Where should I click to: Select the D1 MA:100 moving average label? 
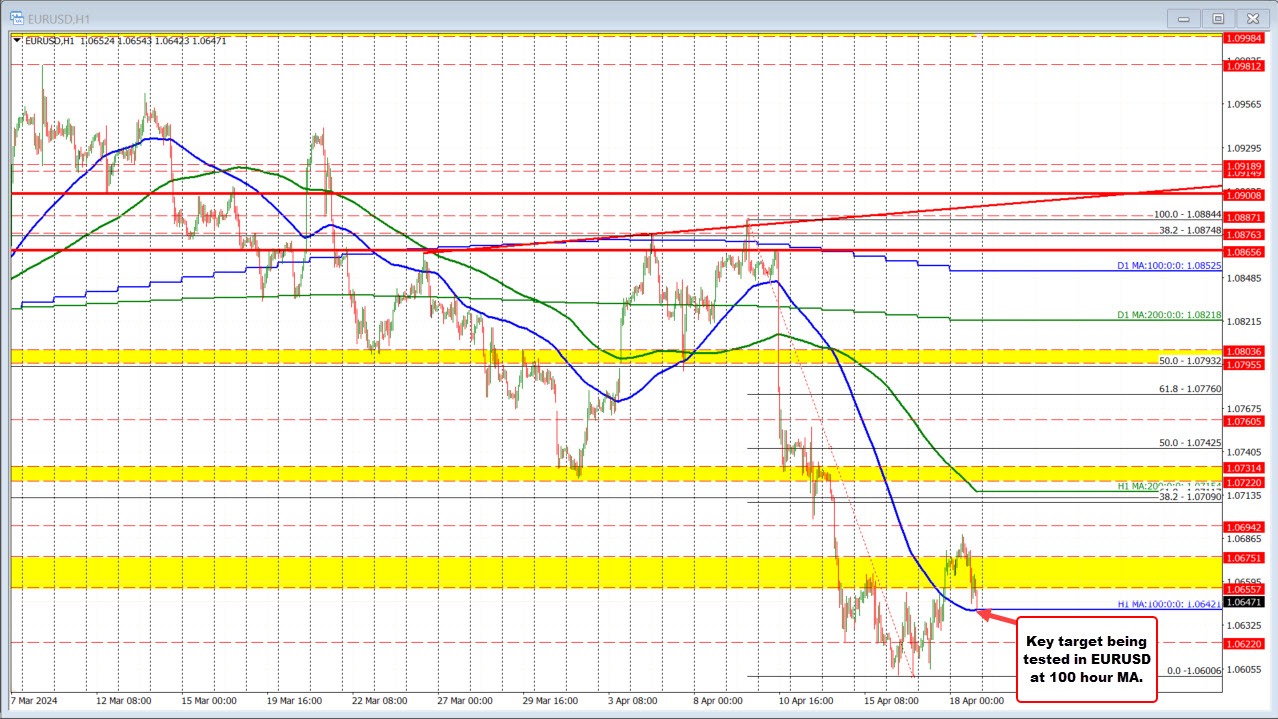pyautogui.click(x=1170, y=266)
